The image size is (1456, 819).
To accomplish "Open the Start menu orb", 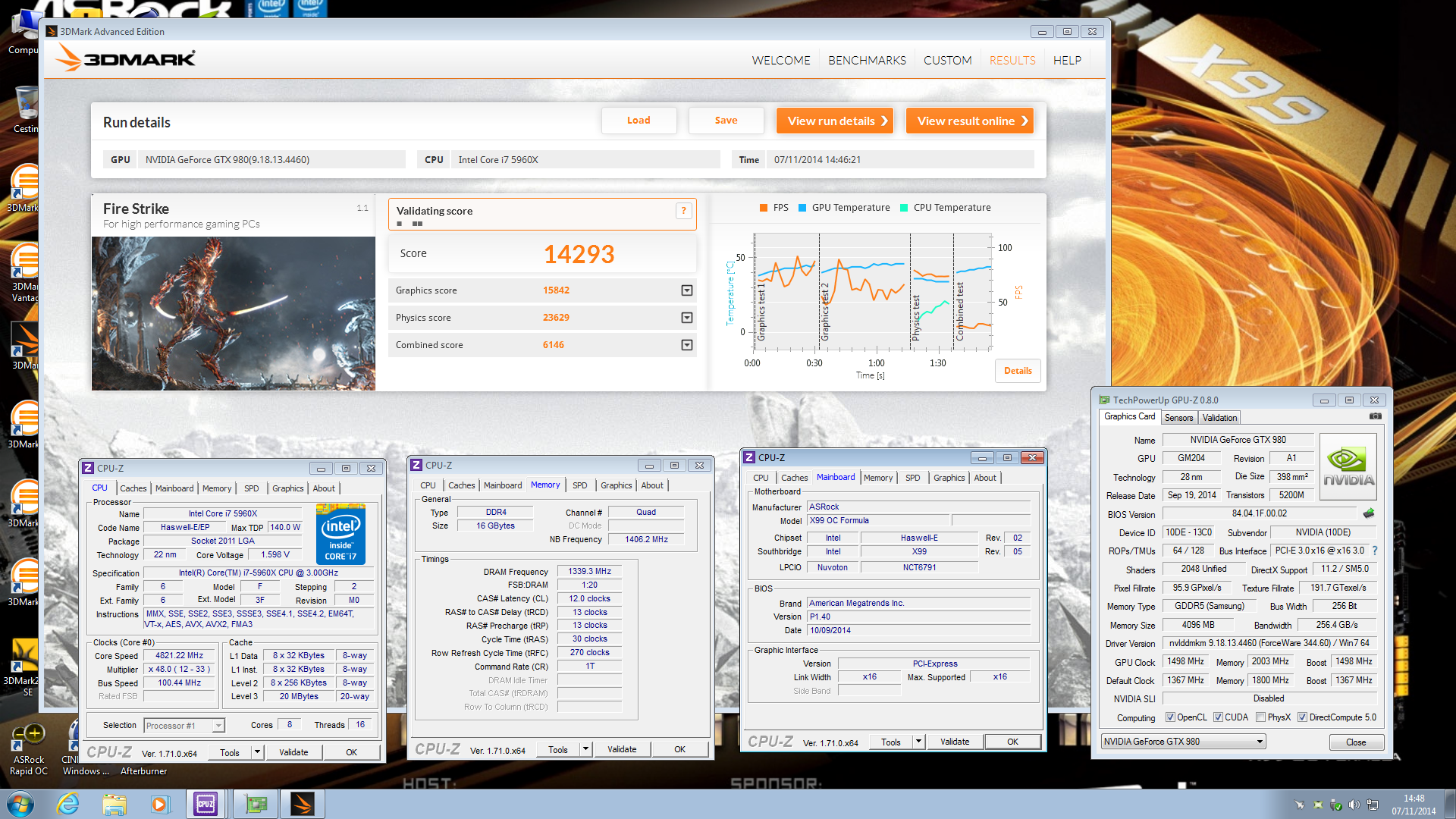I will (20, 804).
